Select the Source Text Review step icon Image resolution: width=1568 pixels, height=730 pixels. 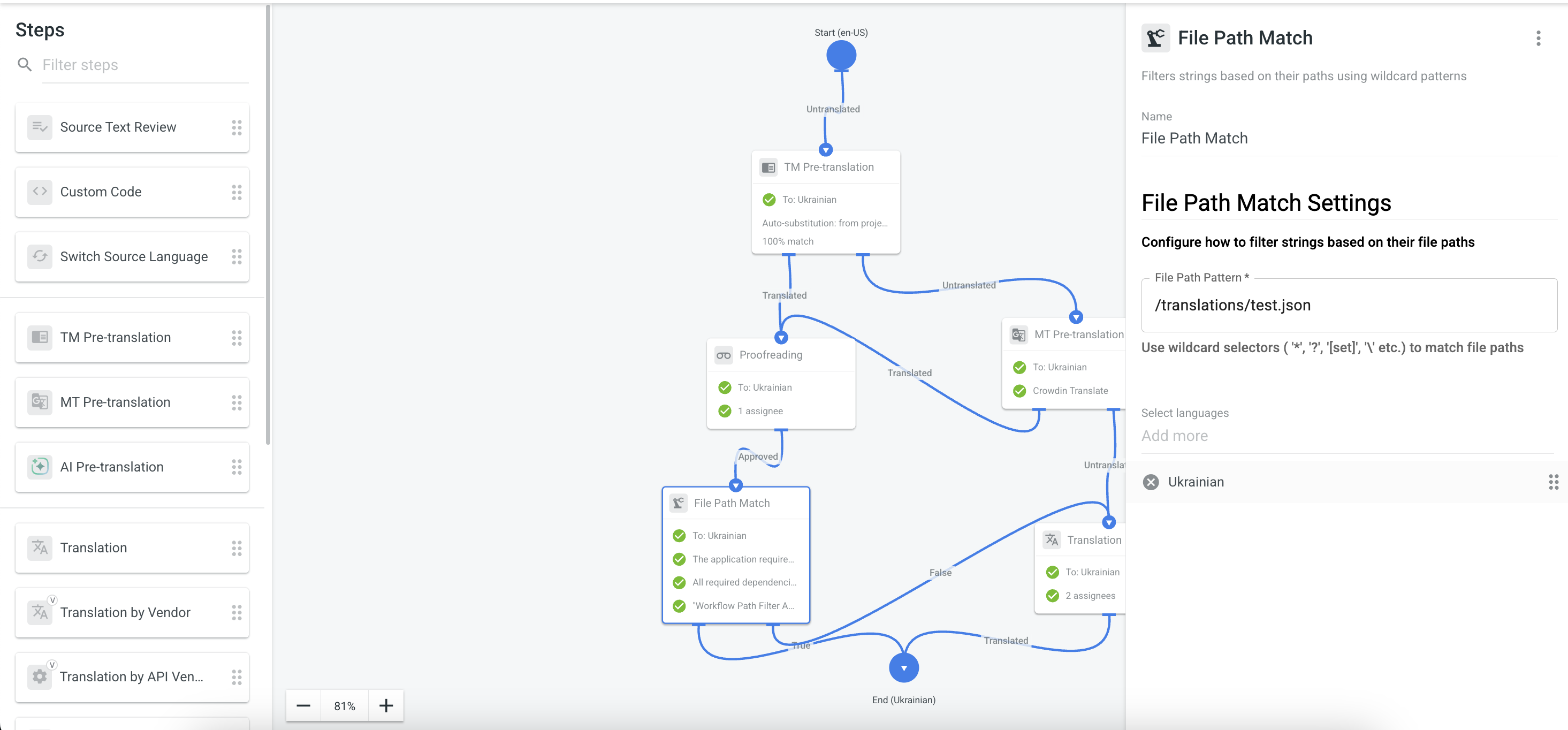(x=40, y=127)
